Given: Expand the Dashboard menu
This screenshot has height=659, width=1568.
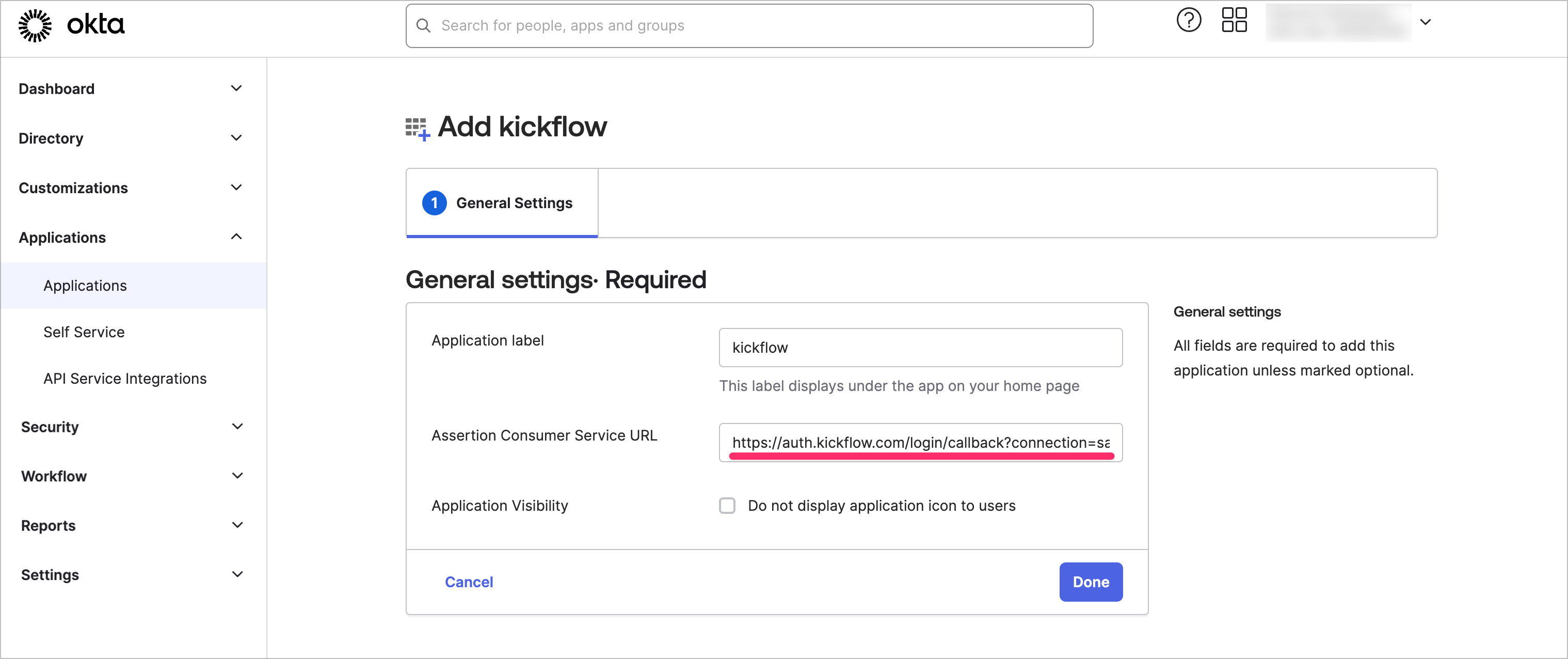Looking at the screenshot, I should pyautogui.click(x=132, y=88).
